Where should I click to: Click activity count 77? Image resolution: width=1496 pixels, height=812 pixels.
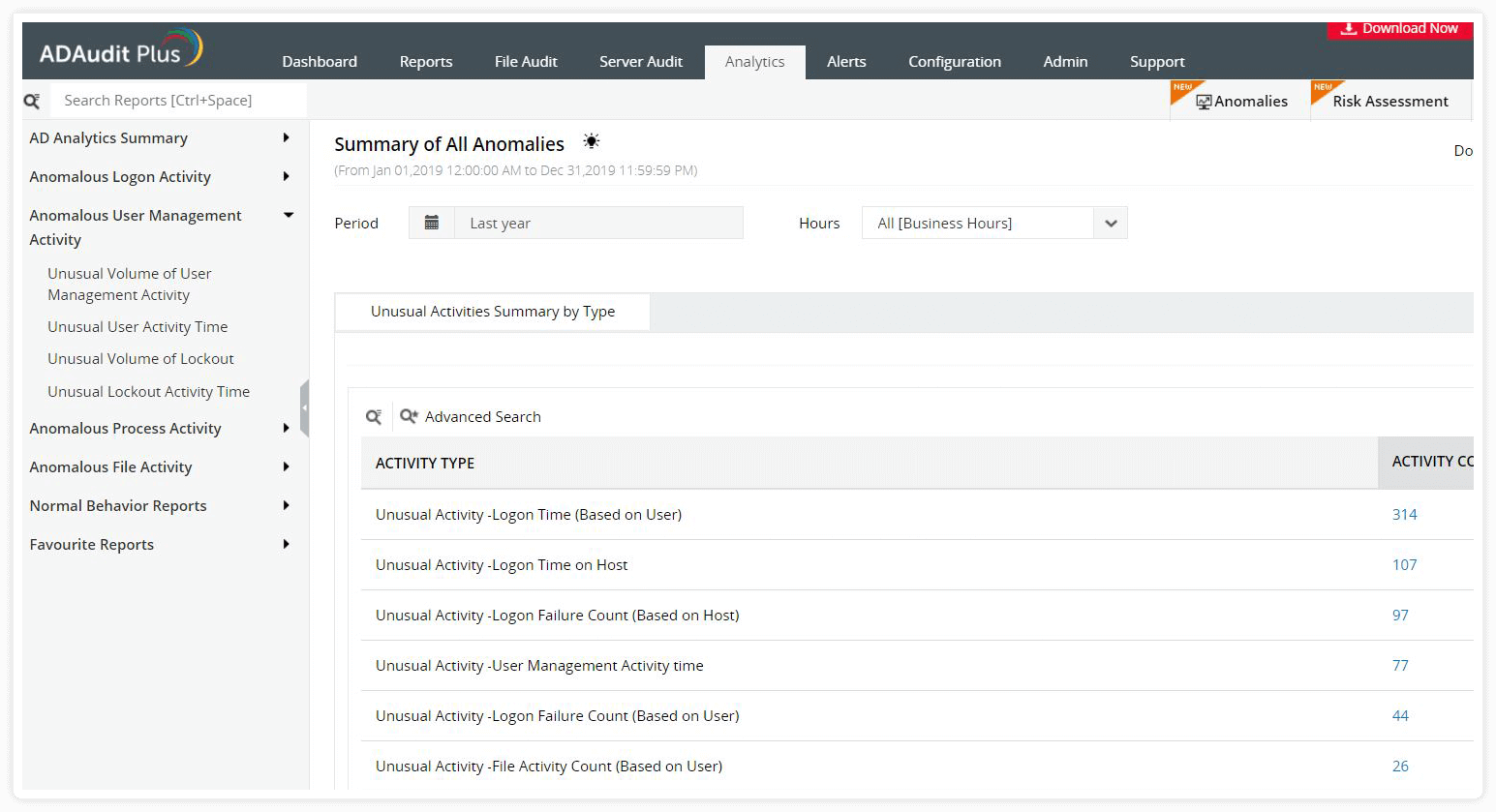click(1400, 666)
